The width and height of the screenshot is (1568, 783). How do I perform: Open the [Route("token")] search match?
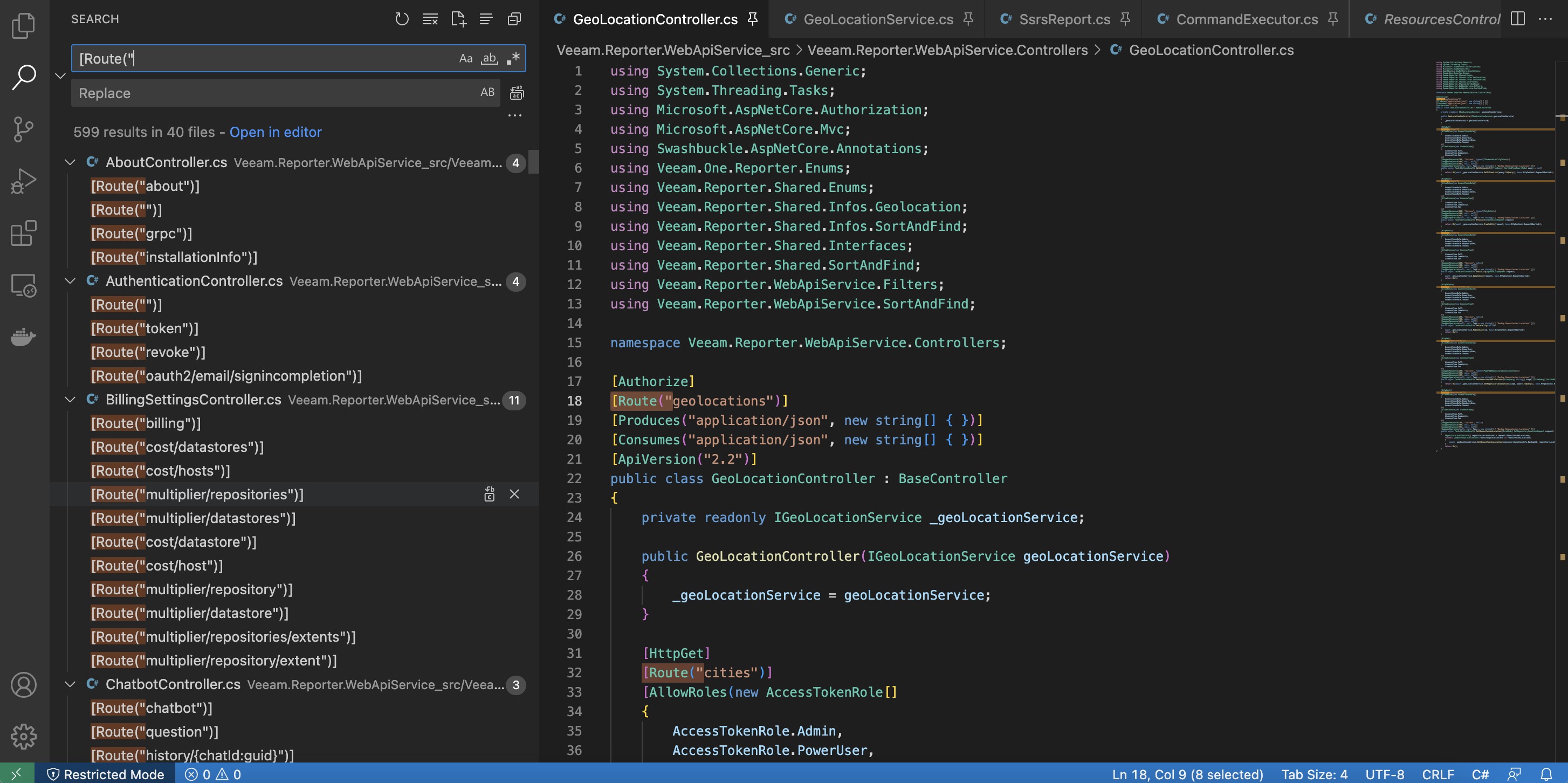tap(145, 329)
